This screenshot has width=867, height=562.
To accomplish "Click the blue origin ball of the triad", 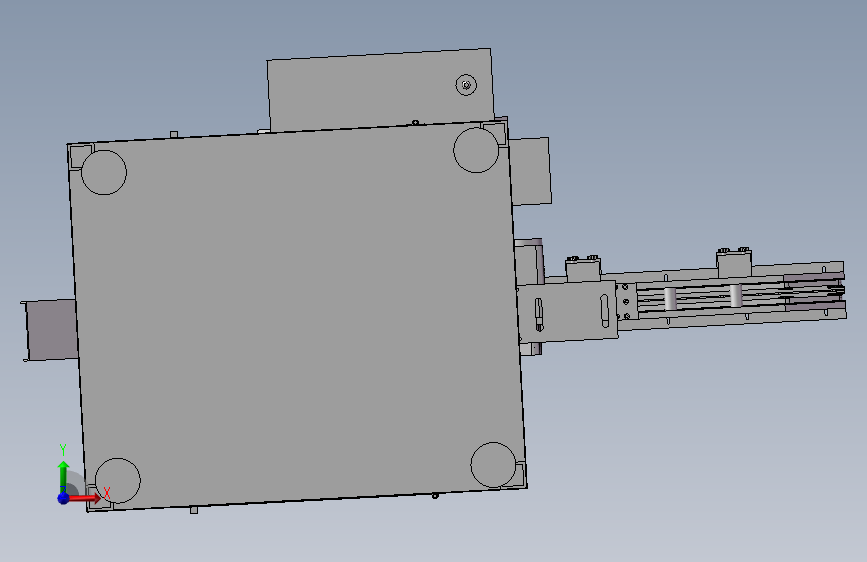I will (x=63, y=498).
